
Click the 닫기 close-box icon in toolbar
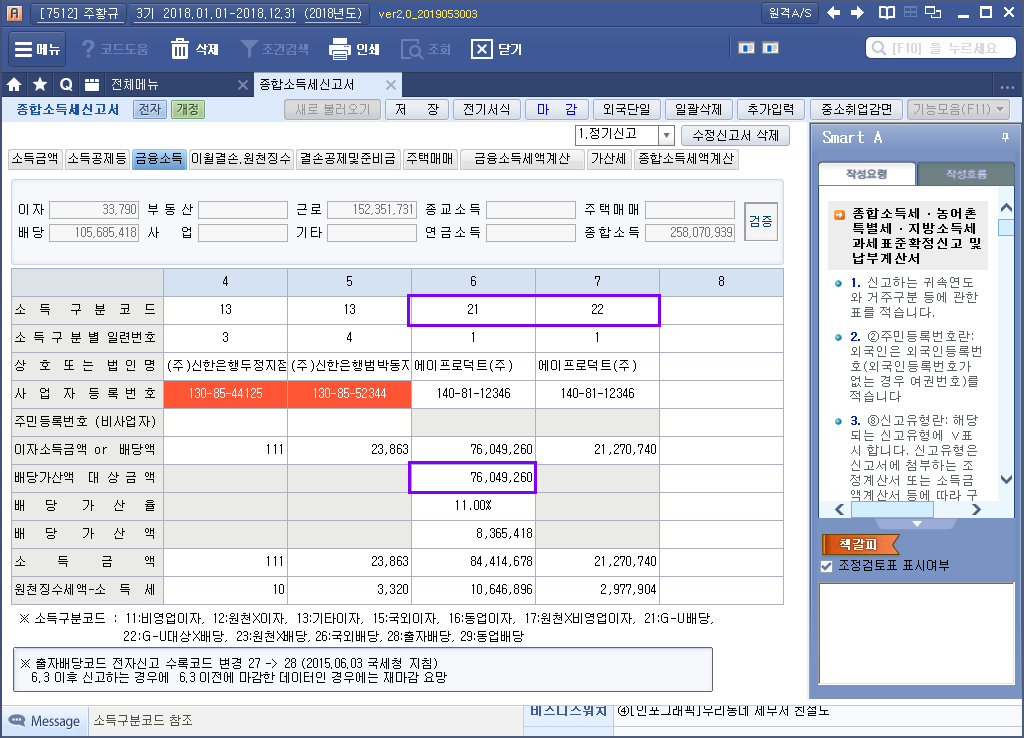[x=482, y=49]
